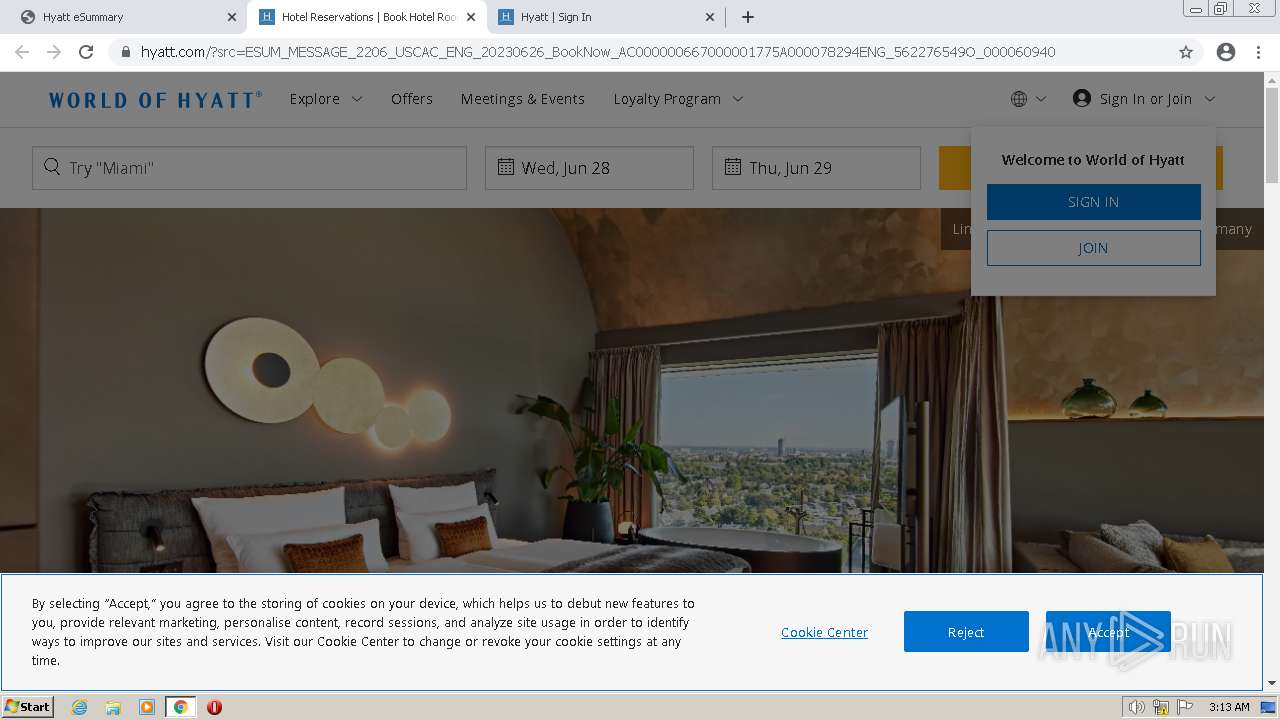This screenshot has height=720, width=1280.
Task: Close the Hyatt | Sign In tab
Action: 710,17
